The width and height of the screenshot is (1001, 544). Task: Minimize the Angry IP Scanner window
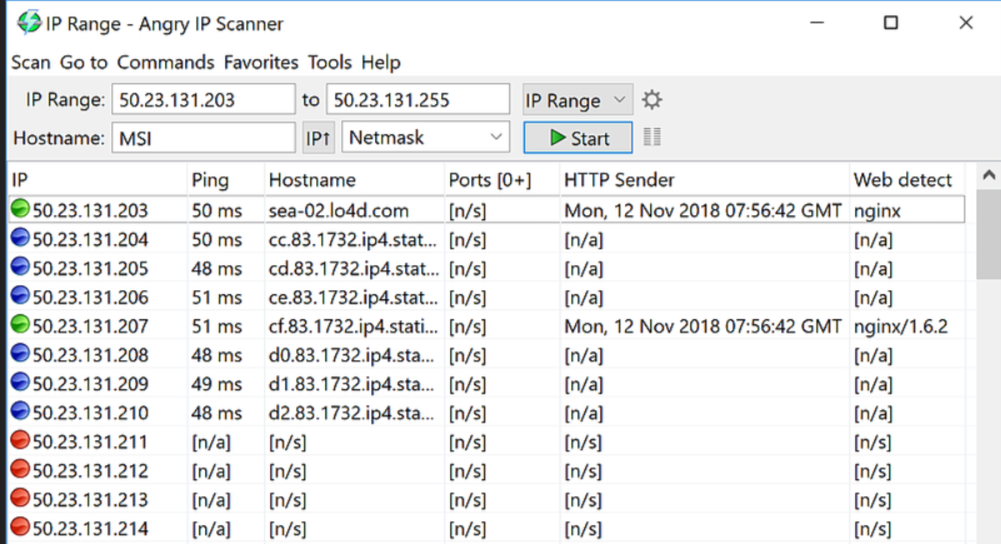pos(817,23)
